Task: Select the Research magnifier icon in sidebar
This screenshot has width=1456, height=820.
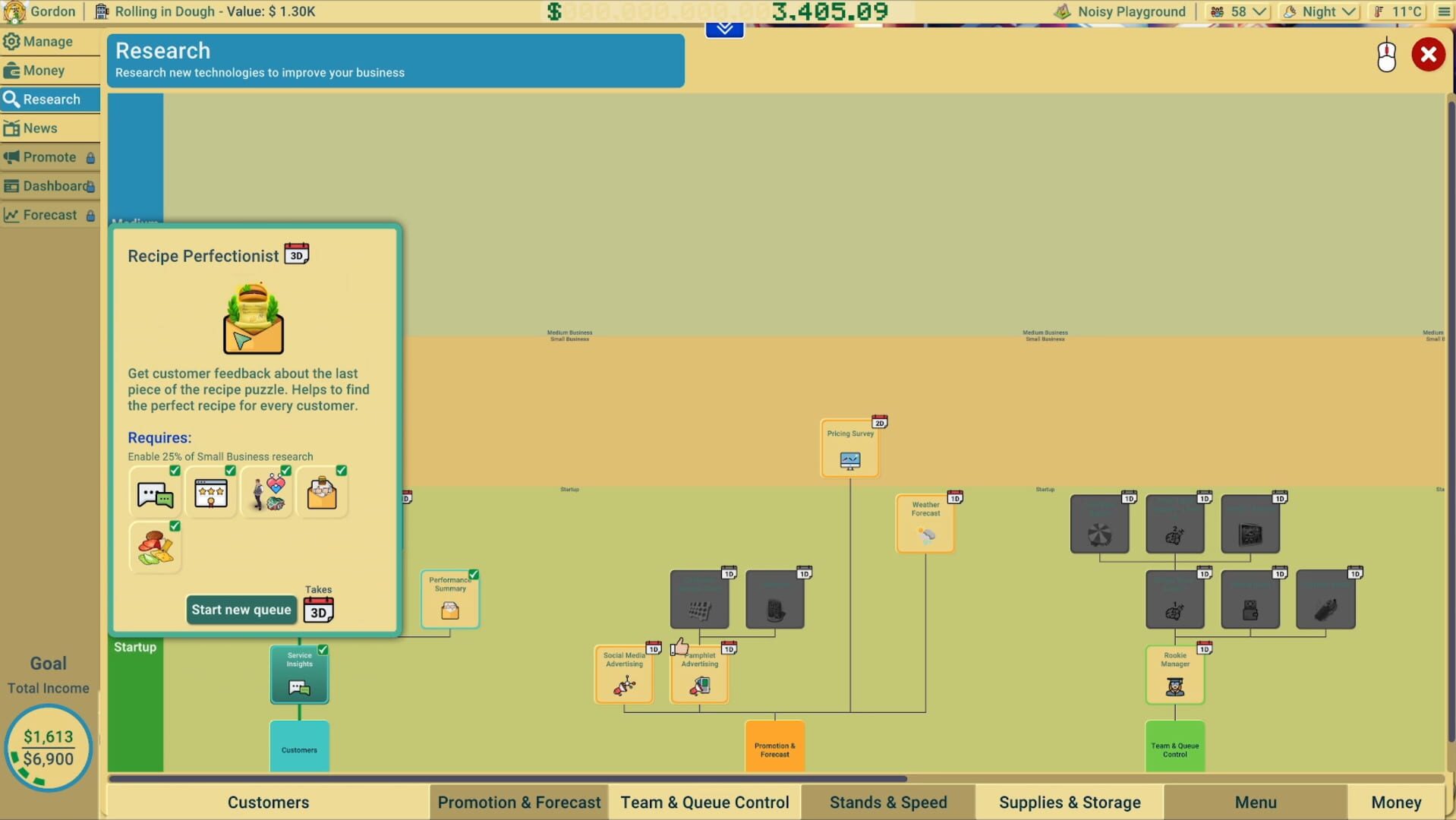Action: point(12,99)
